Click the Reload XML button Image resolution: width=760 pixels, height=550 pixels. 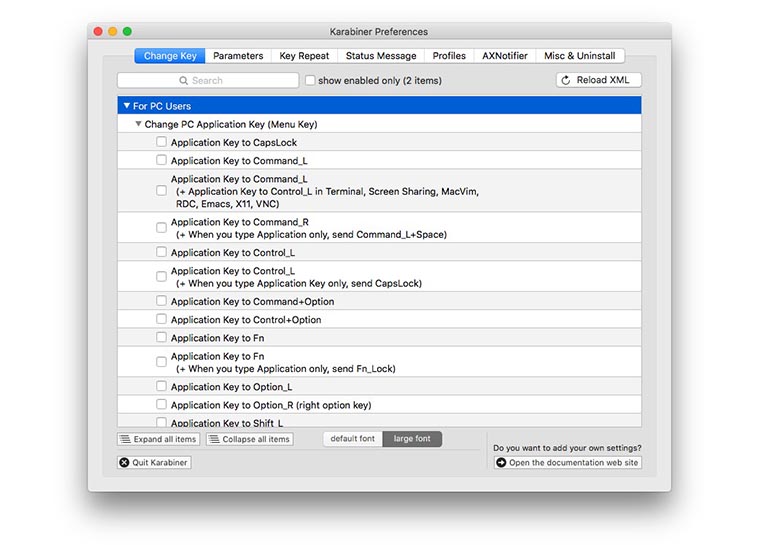pyautogui.click(x=599, y=80)
